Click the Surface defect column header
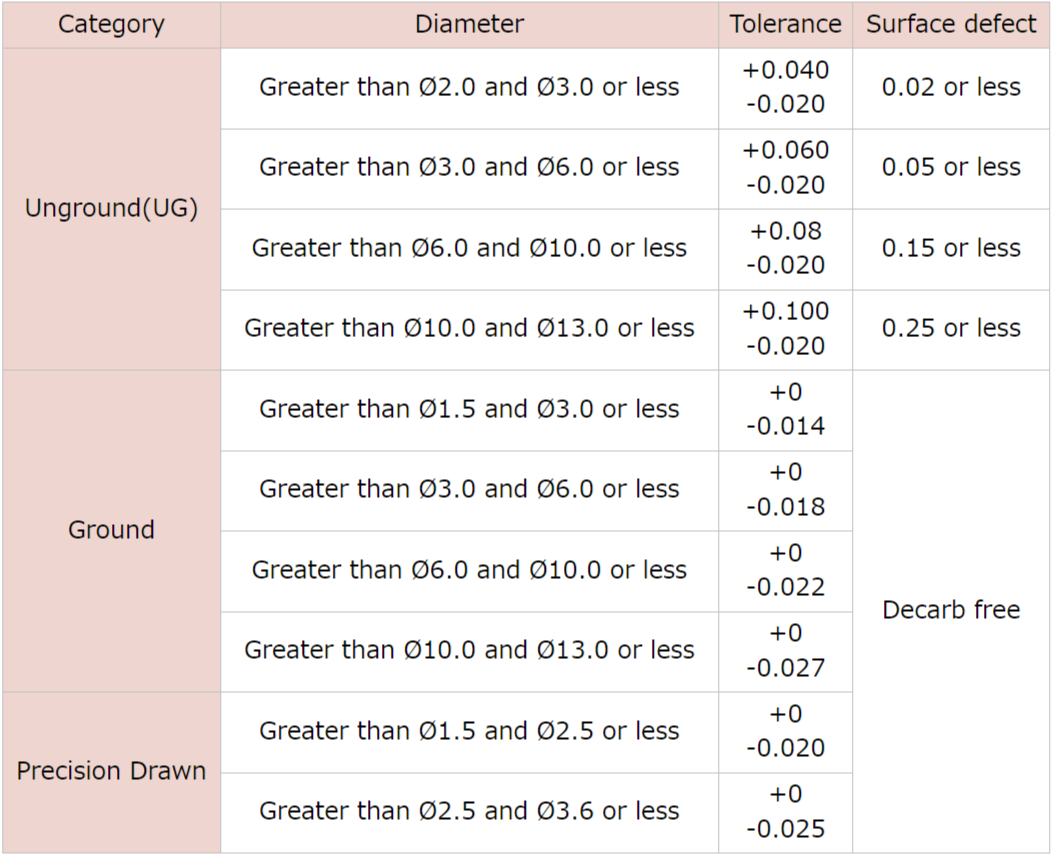 (951, 24)
